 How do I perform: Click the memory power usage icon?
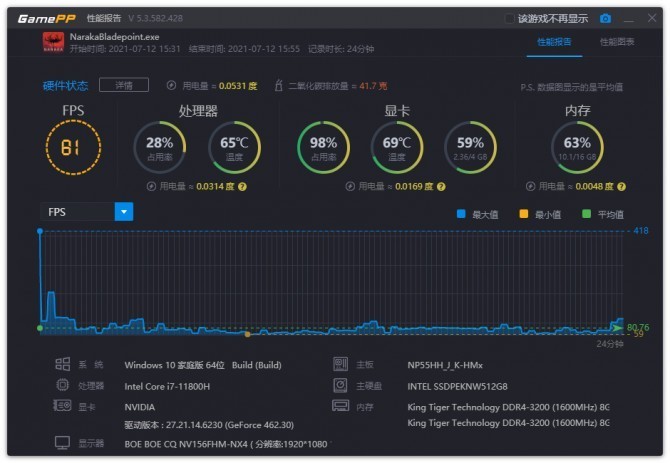530,187
